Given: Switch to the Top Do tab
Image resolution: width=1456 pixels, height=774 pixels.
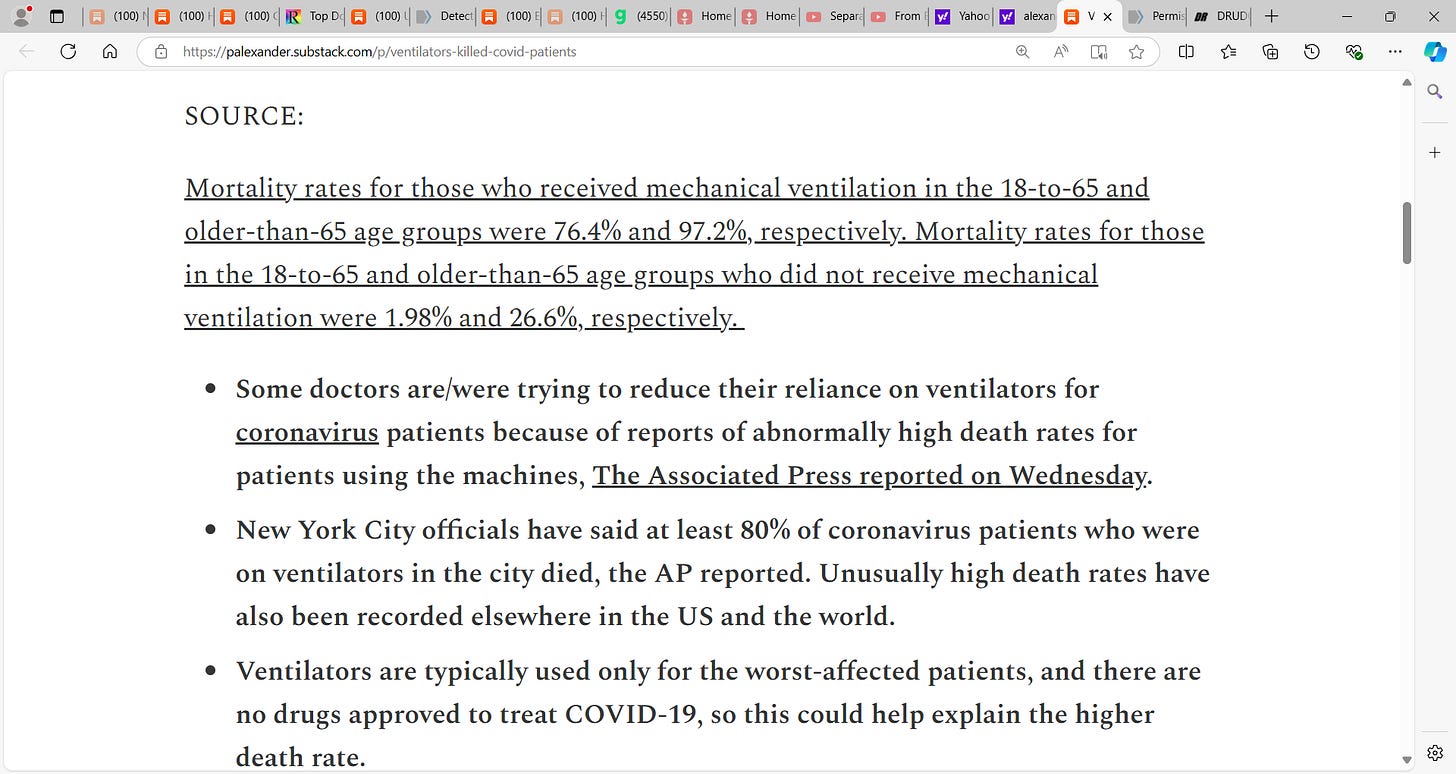Looking at the screenshot, I should 312,16.
